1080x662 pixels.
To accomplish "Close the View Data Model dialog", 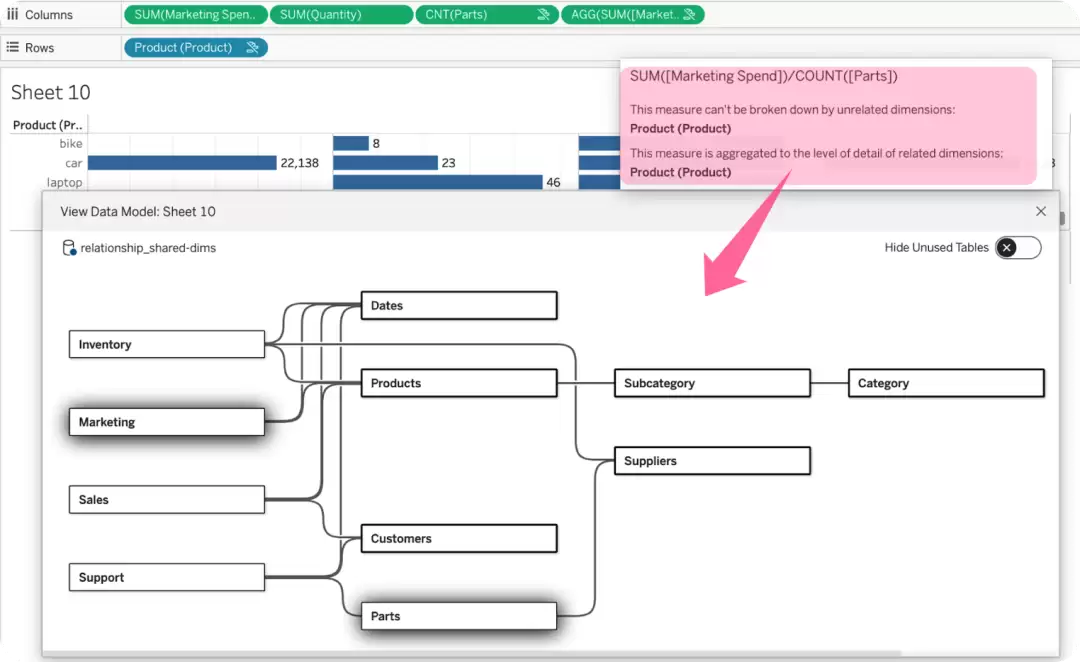I will (1041, 211).
